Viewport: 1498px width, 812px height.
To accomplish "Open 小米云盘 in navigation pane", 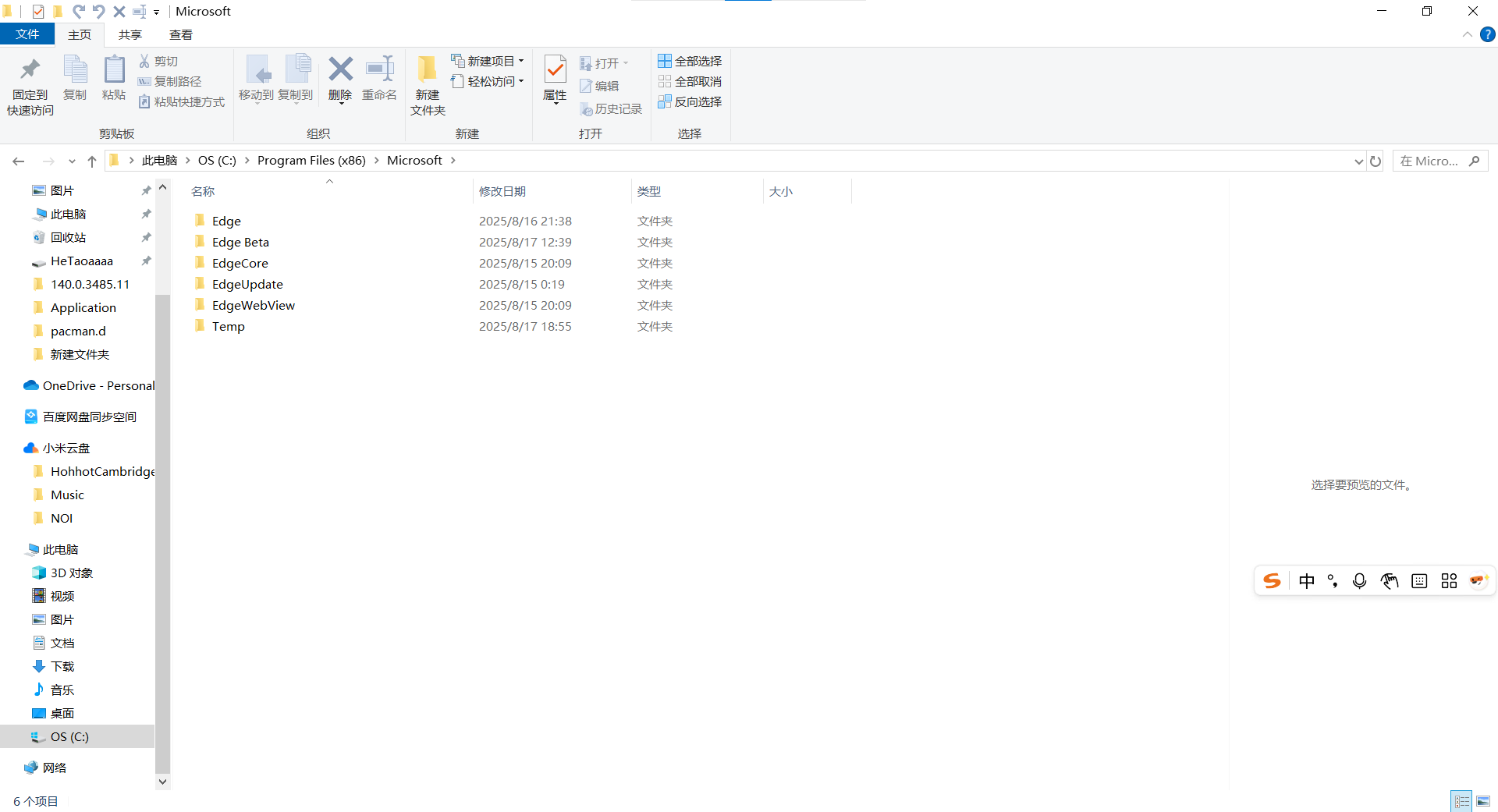I will point(66,449).
